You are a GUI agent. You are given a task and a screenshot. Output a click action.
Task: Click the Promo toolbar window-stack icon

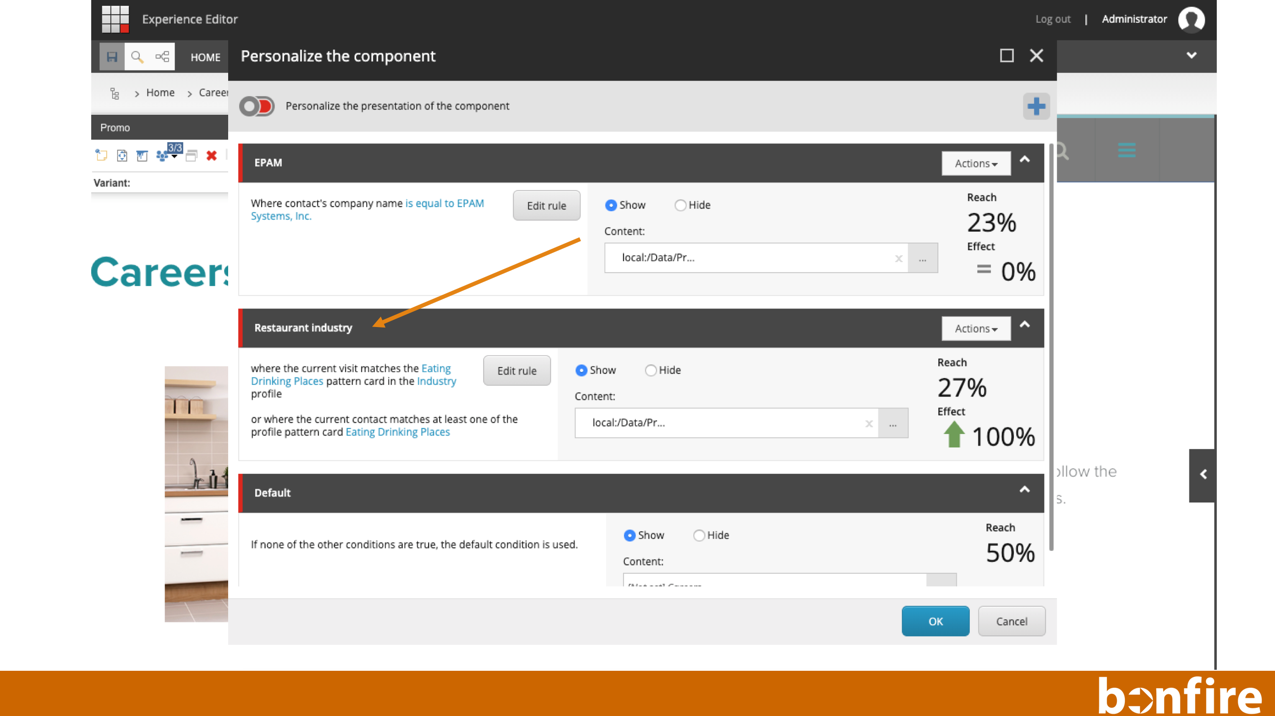191,156
